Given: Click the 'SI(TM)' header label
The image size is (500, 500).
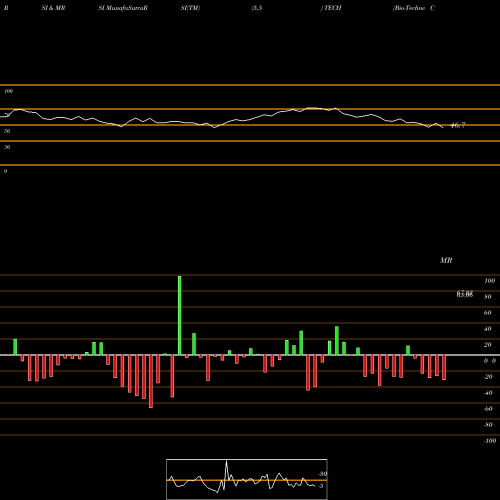Looking at the screenshot, I should [190, 8].
